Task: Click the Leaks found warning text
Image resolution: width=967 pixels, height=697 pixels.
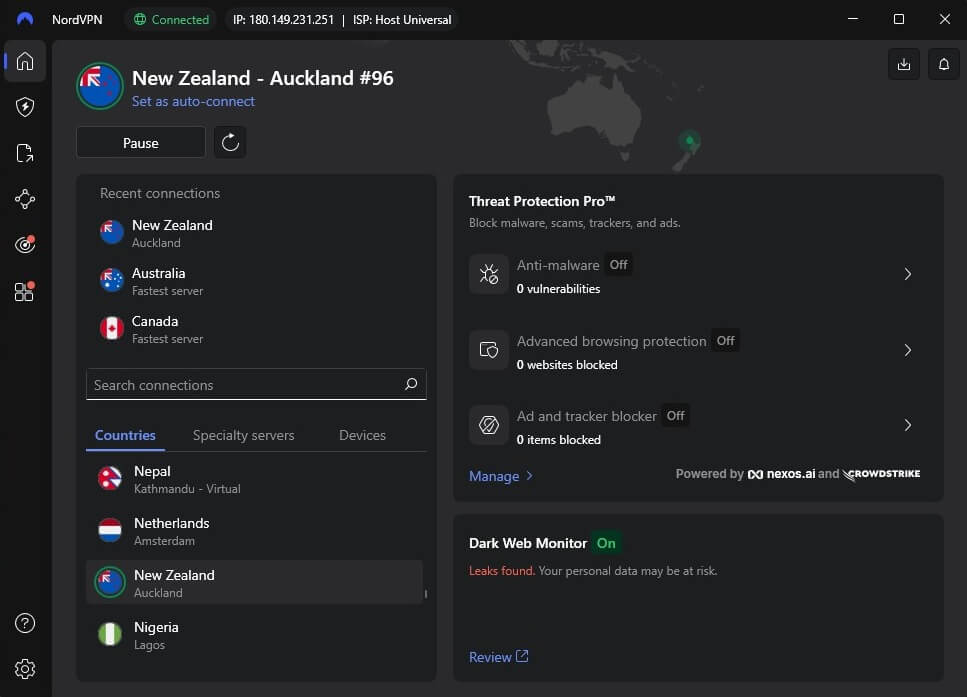Action: (501, 571)
